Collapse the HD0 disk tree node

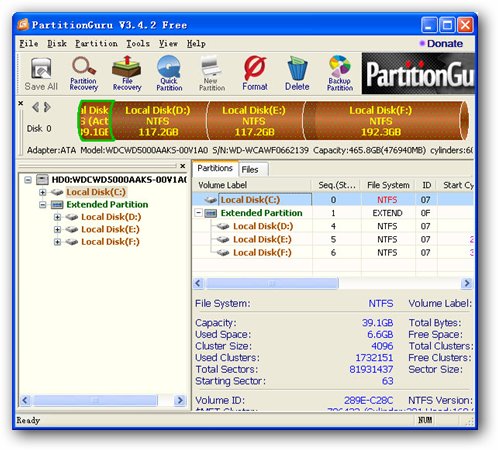[x=28, y=180]
